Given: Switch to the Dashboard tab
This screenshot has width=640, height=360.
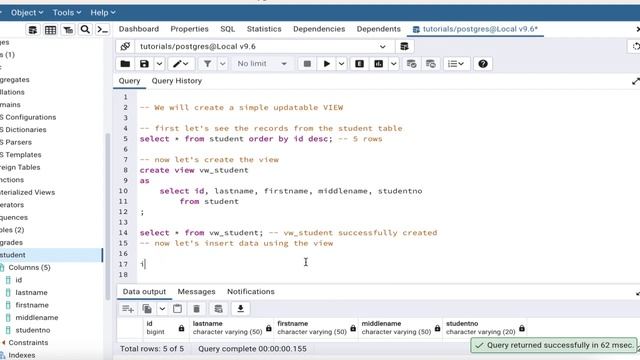Looking at the screenshot, I should (x=139, y=29).
